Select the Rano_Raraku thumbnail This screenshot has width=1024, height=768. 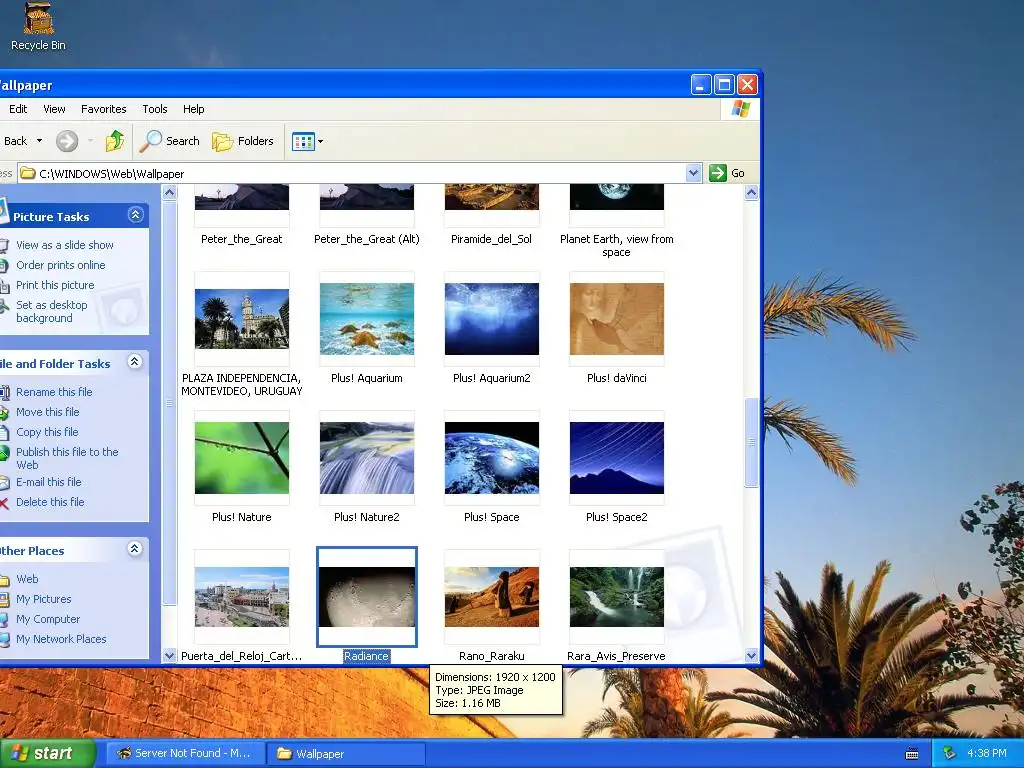[x=492, y=597]
